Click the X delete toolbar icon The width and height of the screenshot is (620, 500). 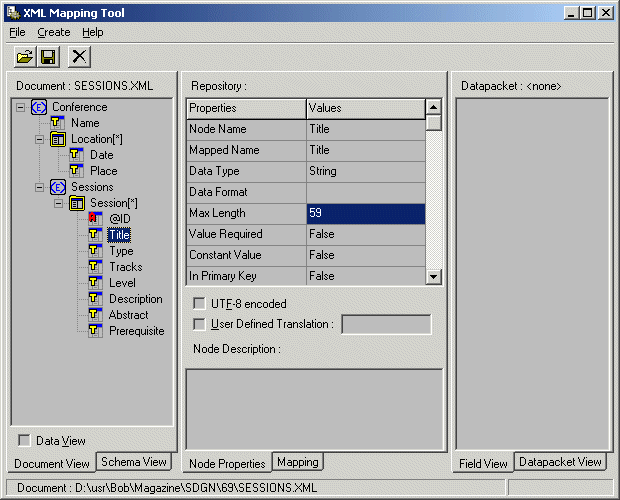[x=79, y=58]
